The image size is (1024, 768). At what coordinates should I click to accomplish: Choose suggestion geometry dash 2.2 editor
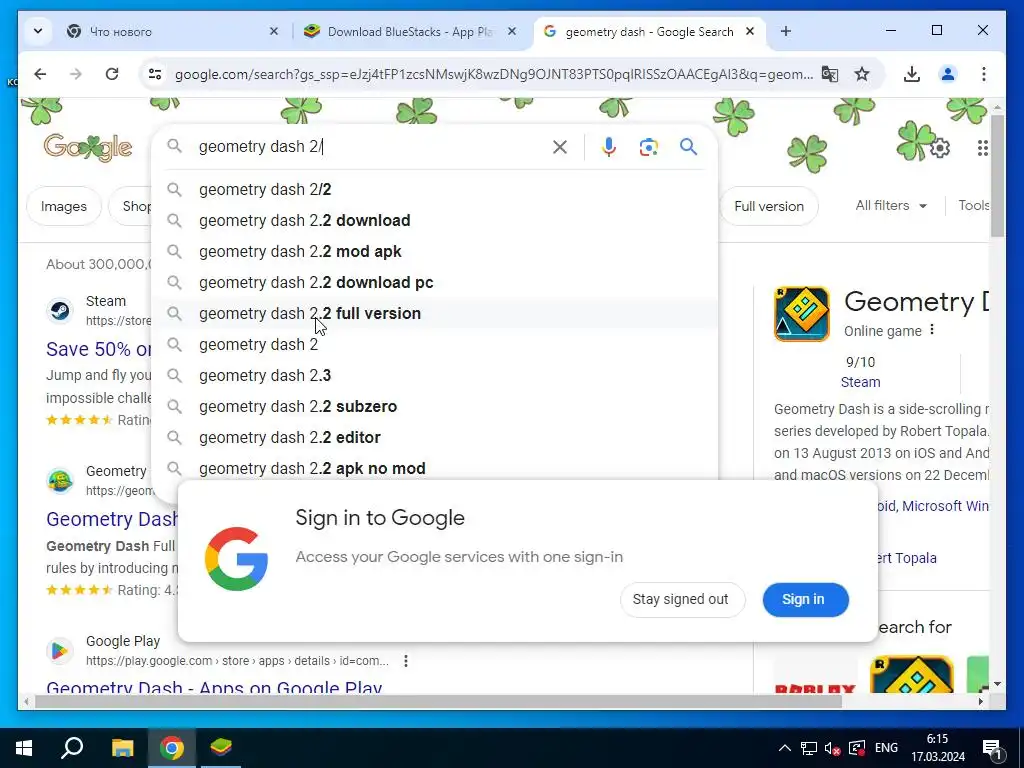(434, 438)
